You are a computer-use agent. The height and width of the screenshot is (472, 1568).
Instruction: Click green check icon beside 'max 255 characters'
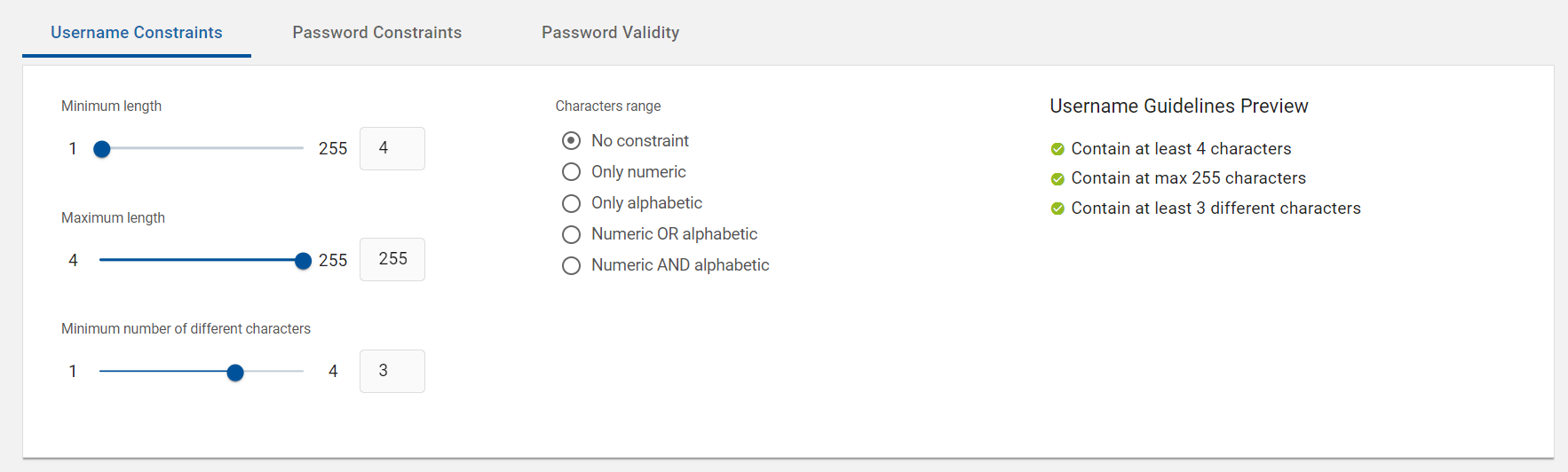1057,179
